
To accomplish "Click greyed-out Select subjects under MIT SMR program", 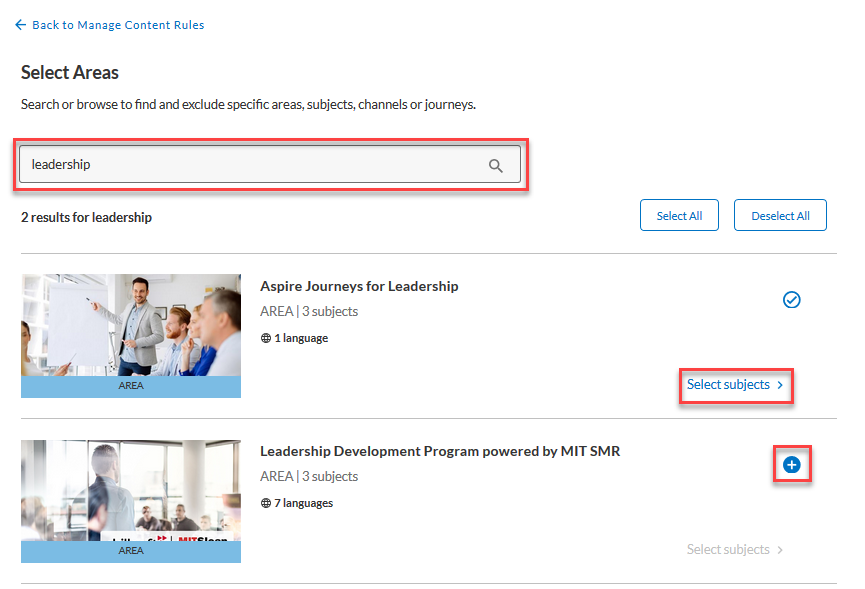I will coord(728,550).
